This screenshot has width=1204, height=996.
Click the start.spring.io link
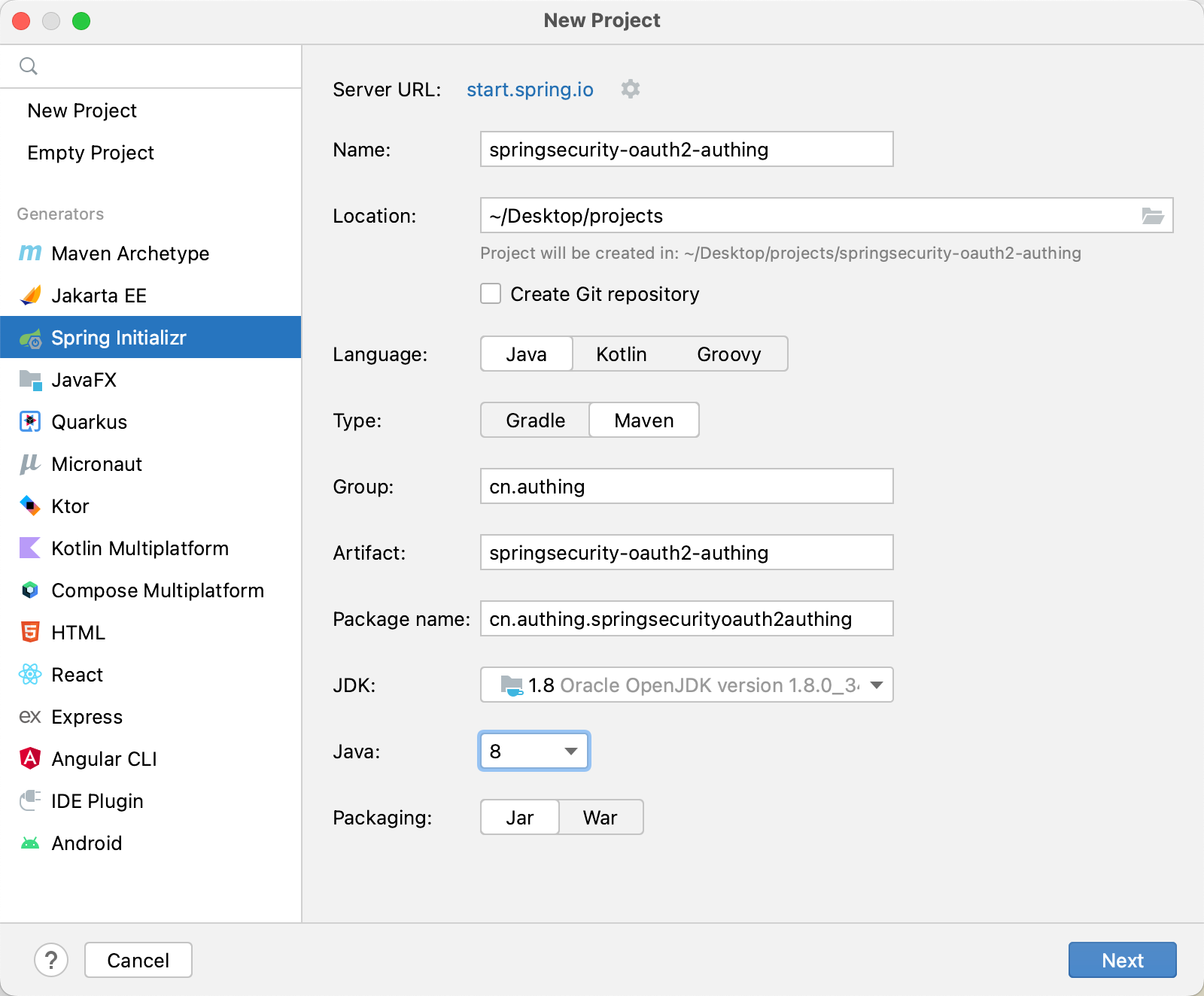click(x=529, y=90)
